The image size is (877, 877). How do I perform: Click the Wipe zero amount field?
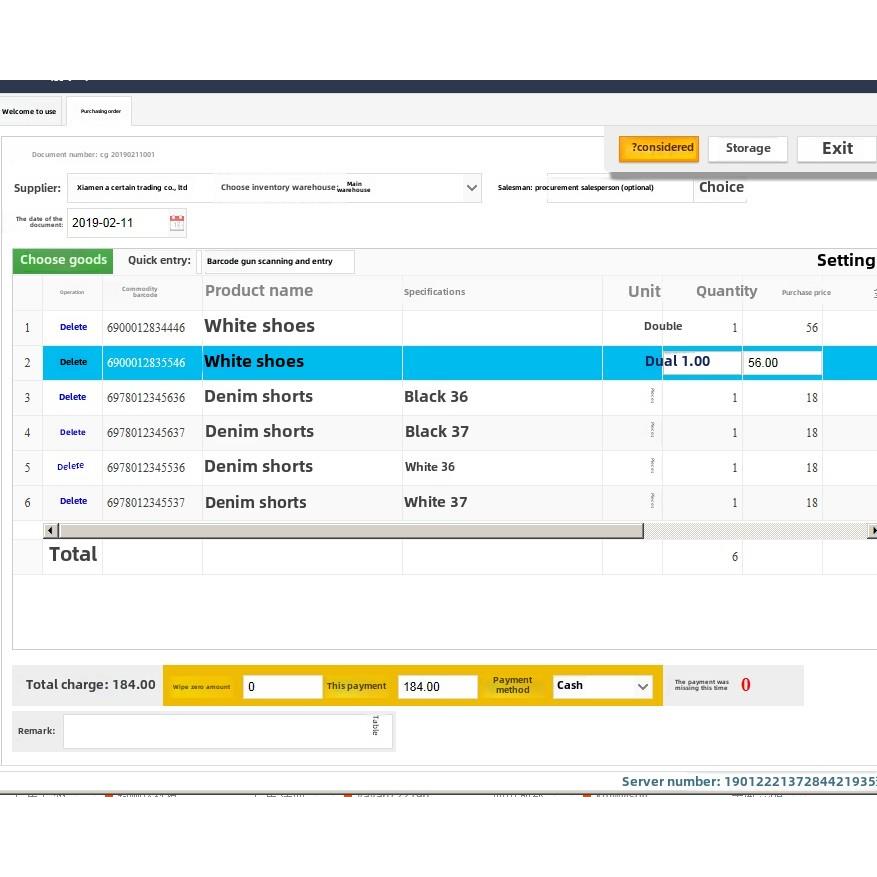click(x=282, y=687)
